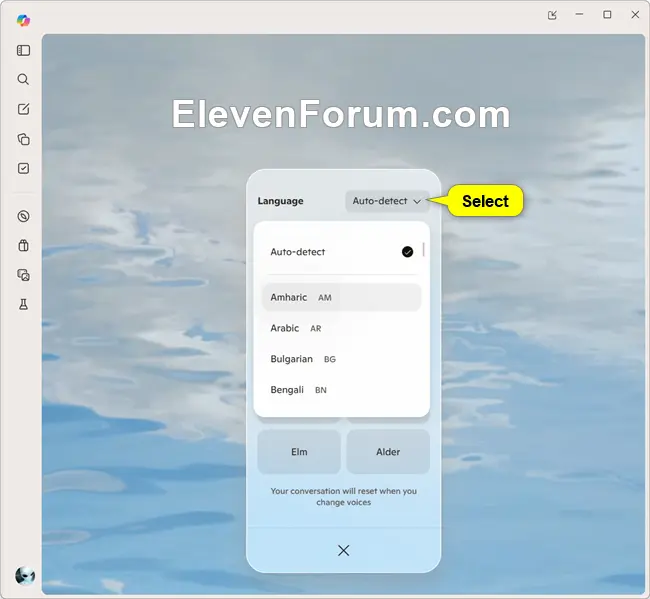Click the Copilot logo icon
This screenshot has height=599, width=650.
point(23,20)
